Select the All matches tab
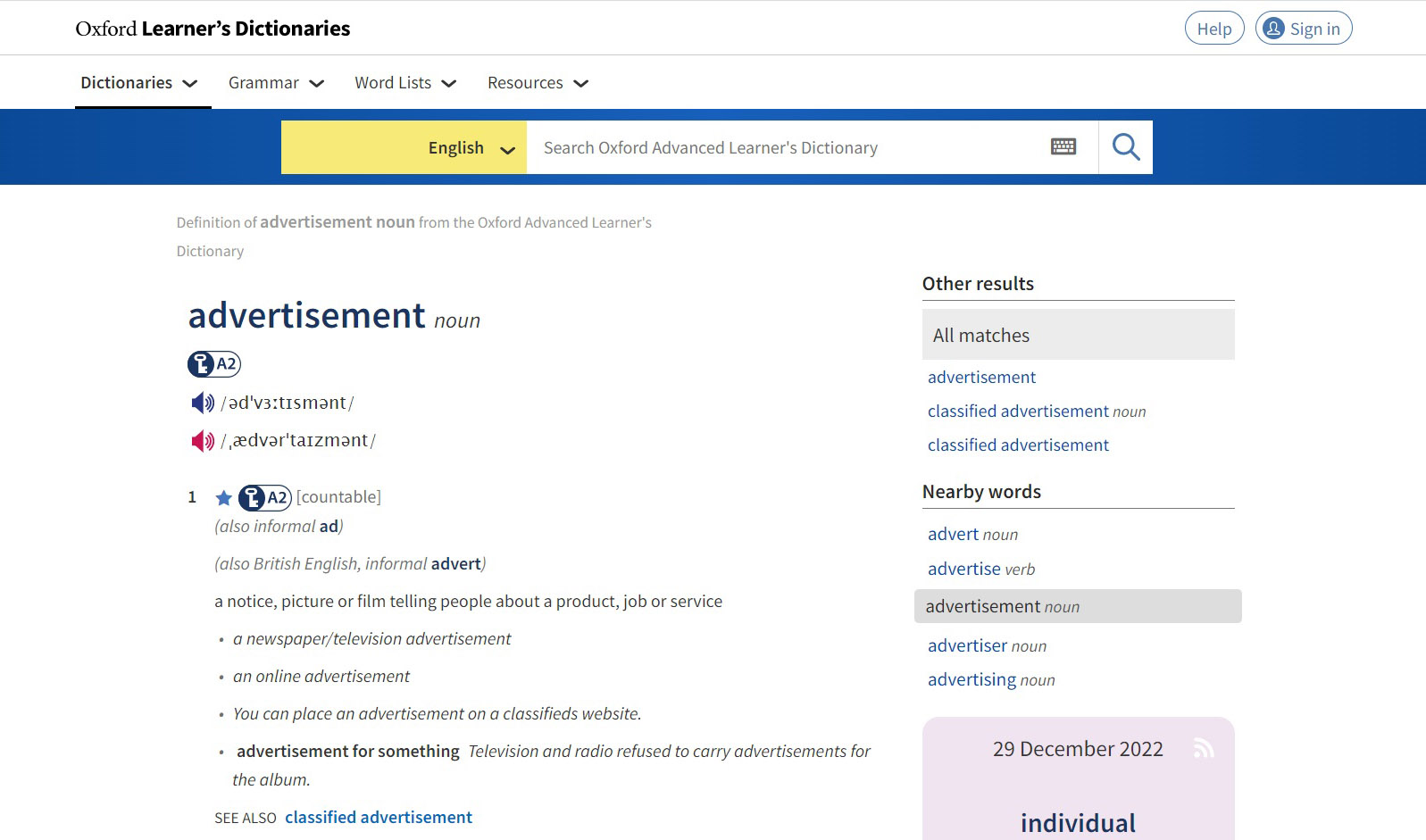The width and height of the screenshot is (1426, 840). pos(1078,335)
